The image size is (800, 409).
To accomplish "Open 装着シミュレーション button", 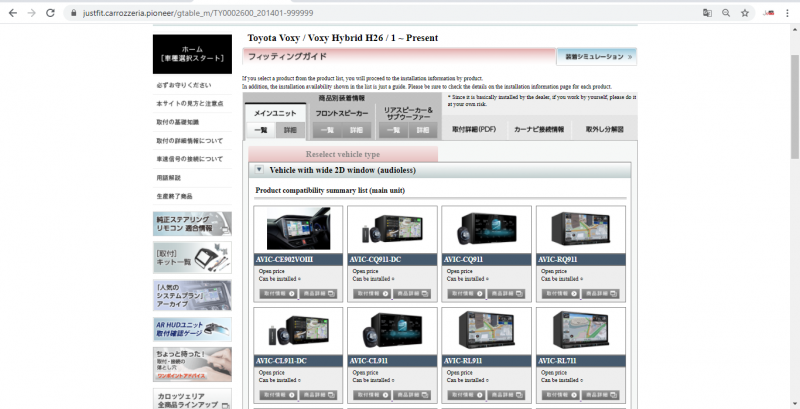I will pyautogui.click(x=596, y=57).
